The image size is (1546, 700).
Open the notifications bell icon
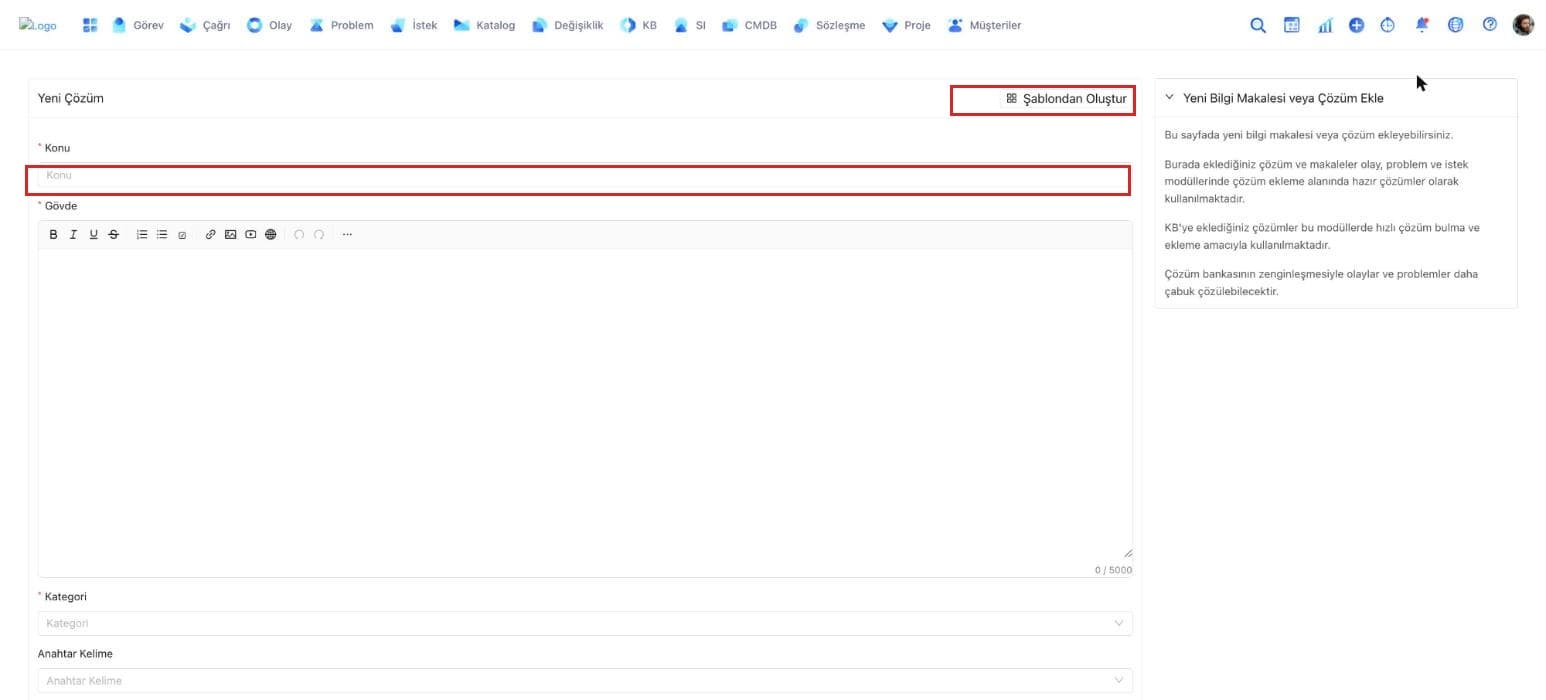pos(1422,26)
